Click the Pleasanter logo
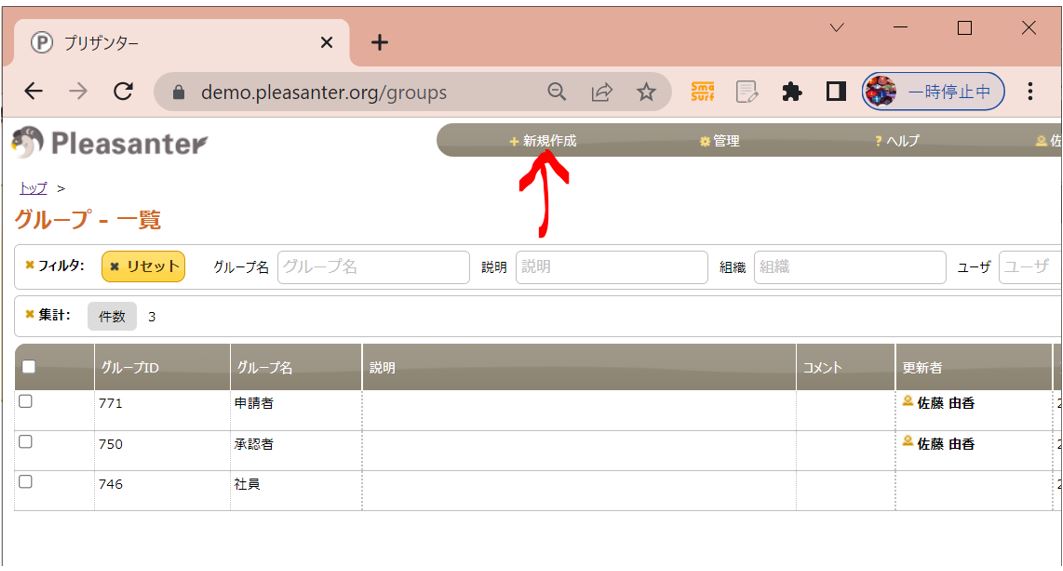 [110, 144]
